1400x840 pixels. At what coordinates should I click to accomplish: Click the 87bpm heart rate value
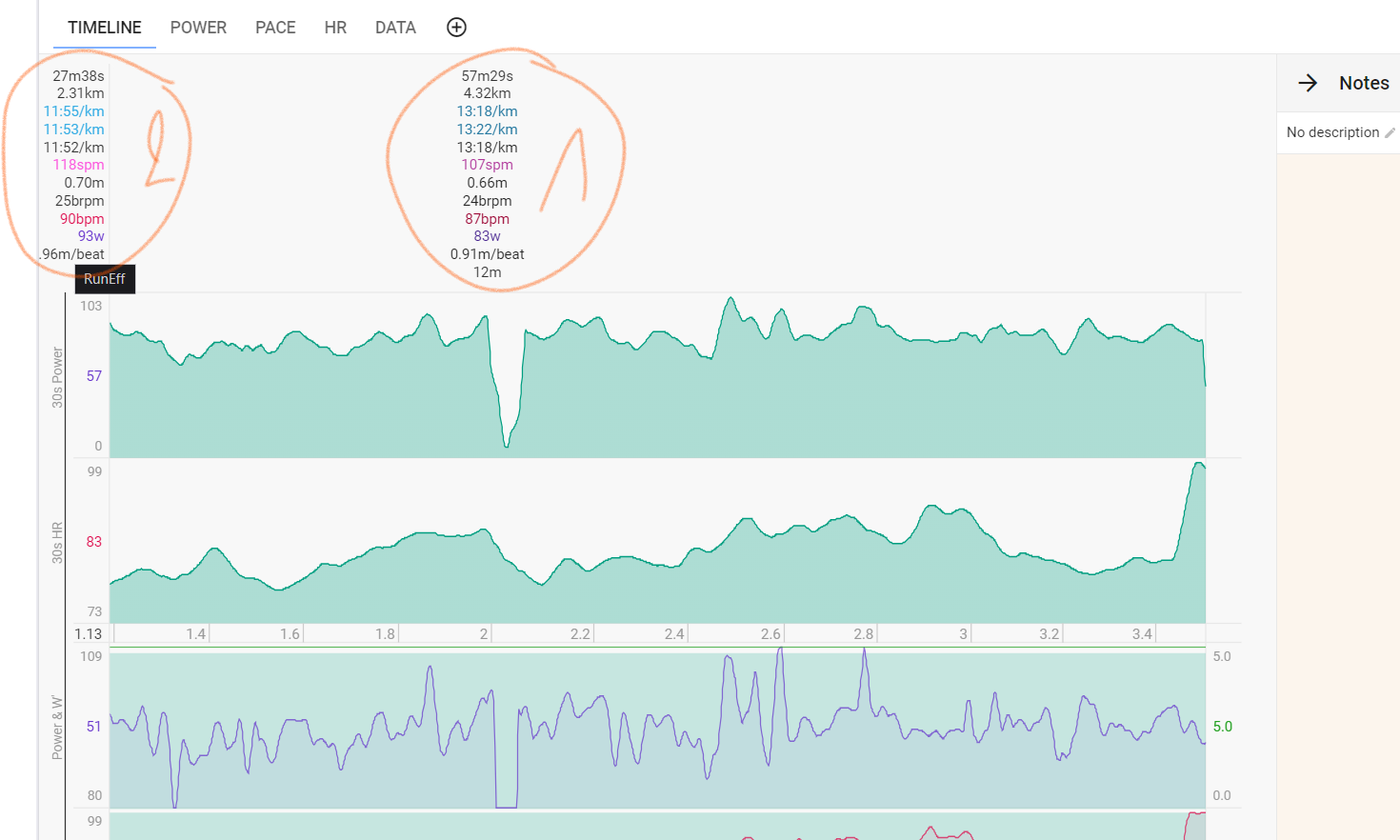(x=487, y=219)
